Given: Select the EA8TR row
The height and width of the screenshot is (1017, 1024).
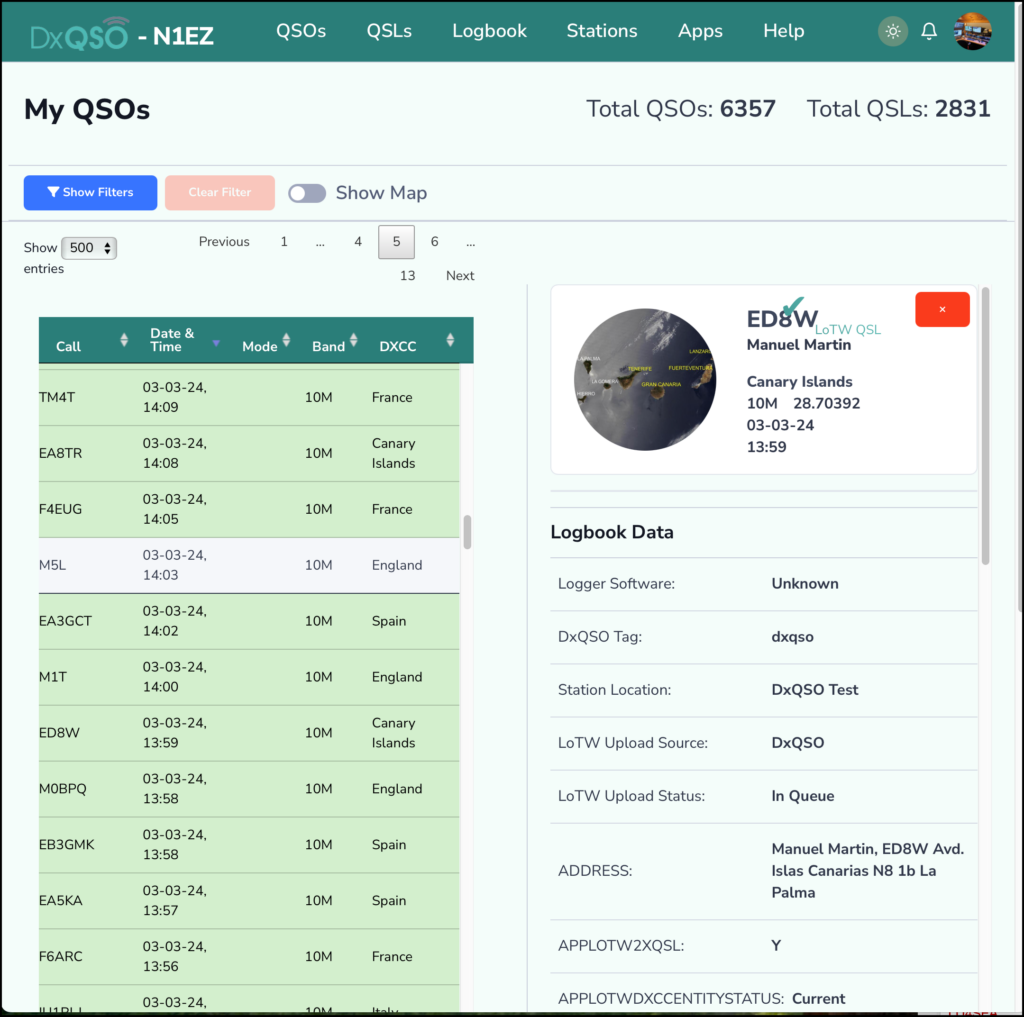Looking at the screenshot, I should click(x=249, y=453).
